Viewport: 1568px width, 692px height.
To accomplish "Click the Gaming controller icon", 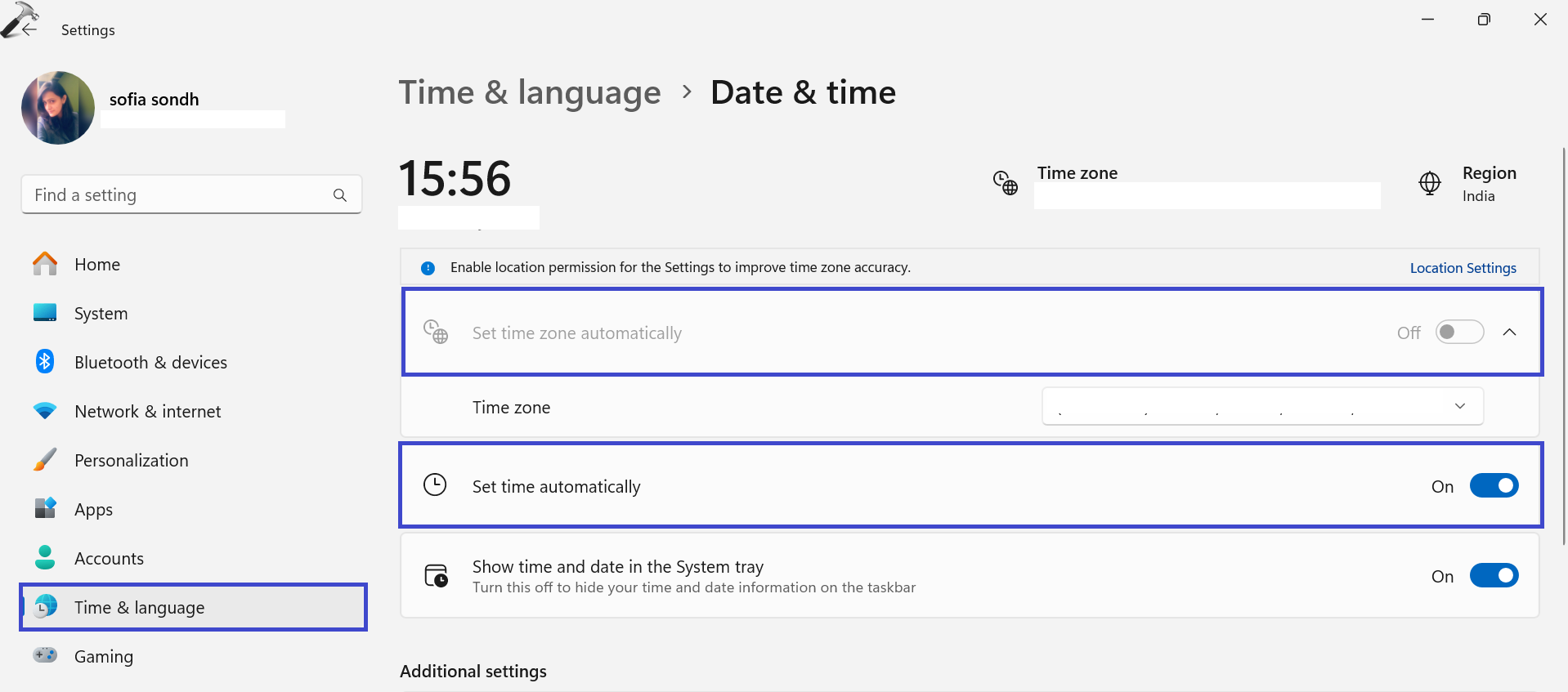I will (x=45, y=655).
